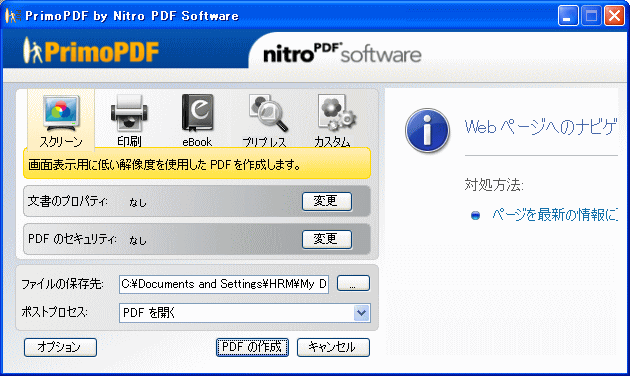Click the ファイルの保存先 path field
Viewport: 630px width, 376px height.
click(x=224, y=284)
